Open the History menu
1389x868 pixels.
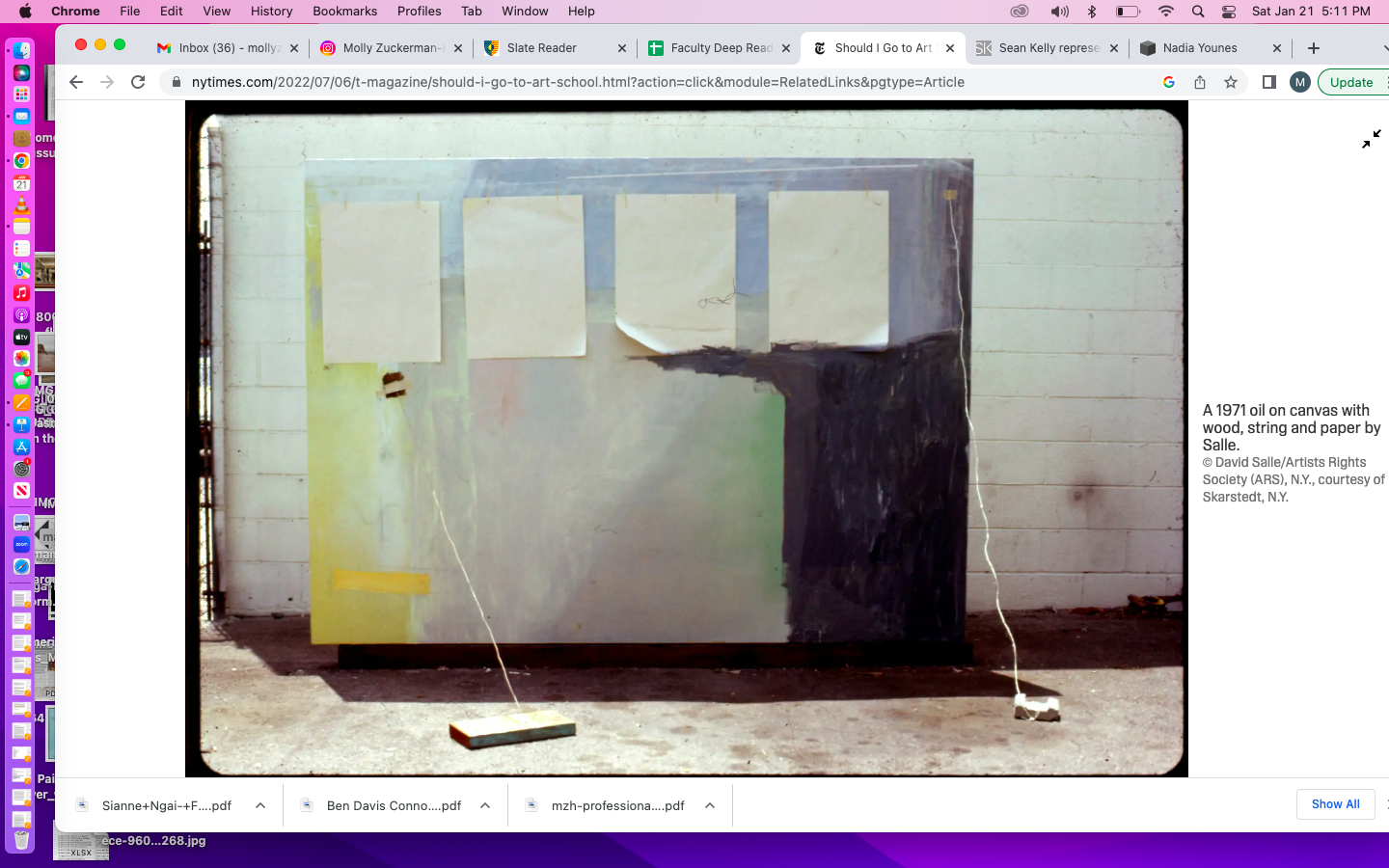271,12
